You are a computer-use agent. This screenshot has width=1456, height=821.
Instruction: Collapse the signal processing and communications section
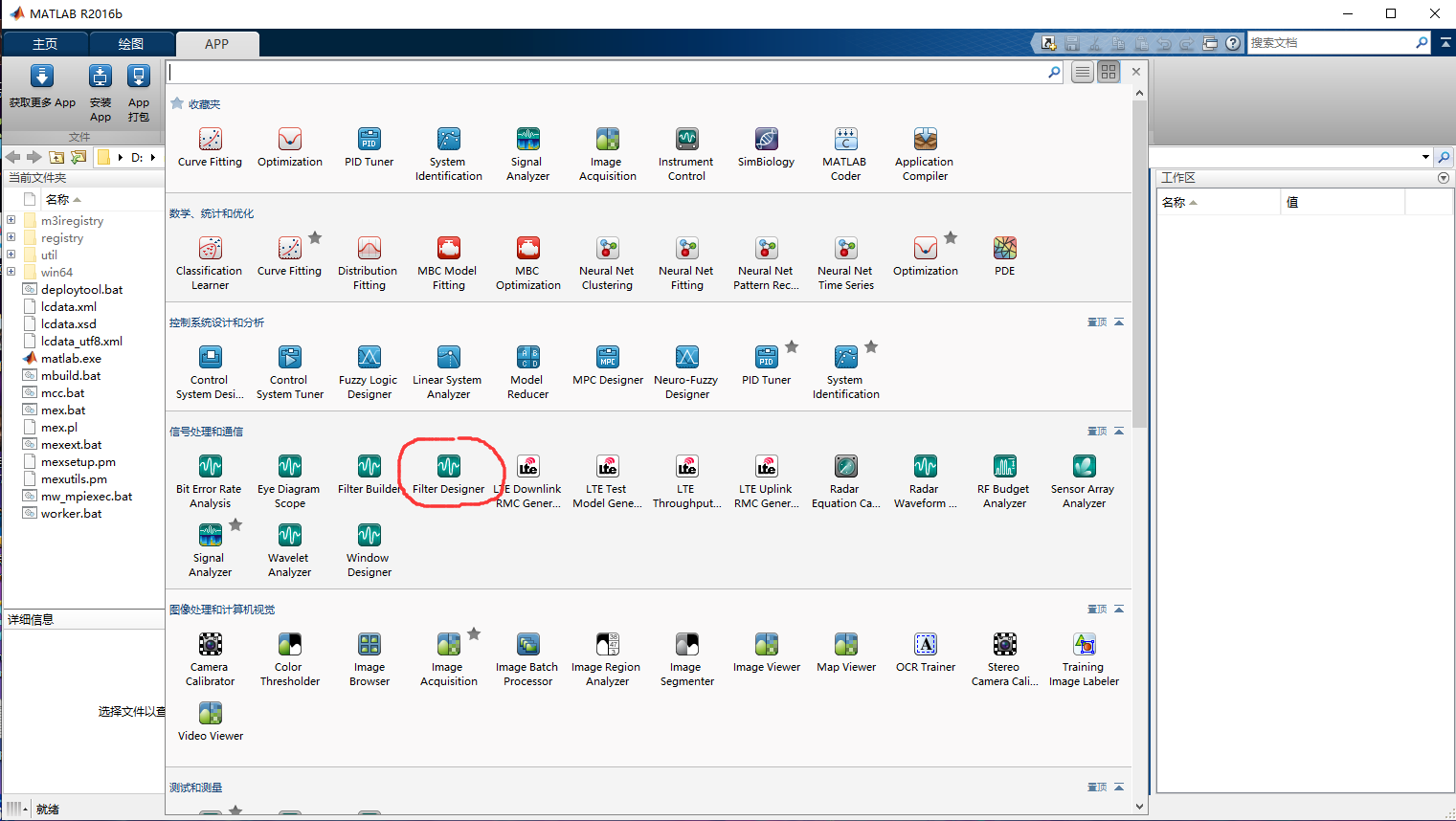(1119, 432)
